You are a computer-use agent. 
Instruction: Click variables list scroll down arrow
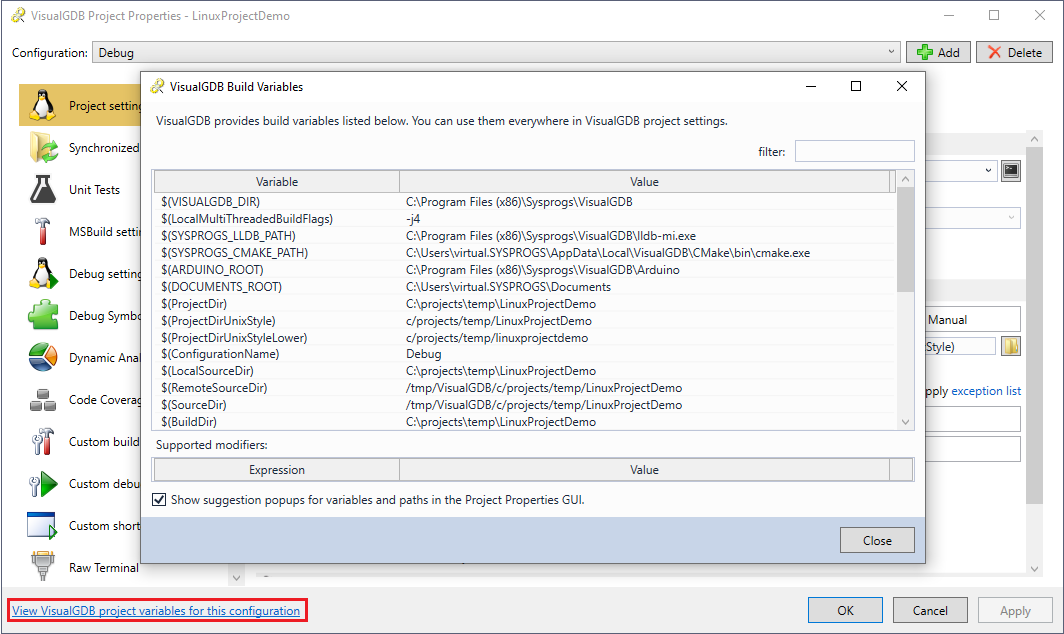click(905, 422)
